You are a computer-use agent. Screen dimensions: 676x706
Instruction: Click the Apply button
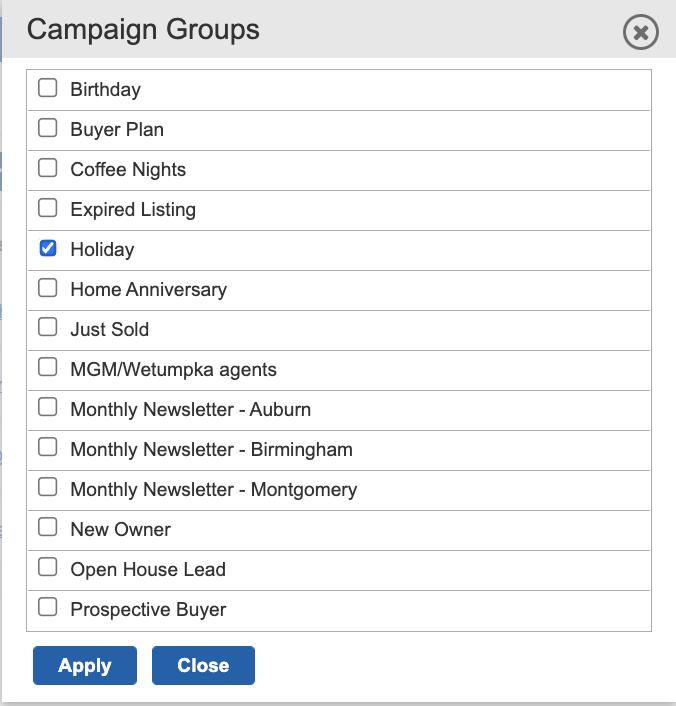pyautogui.click(x=85, y=665)
